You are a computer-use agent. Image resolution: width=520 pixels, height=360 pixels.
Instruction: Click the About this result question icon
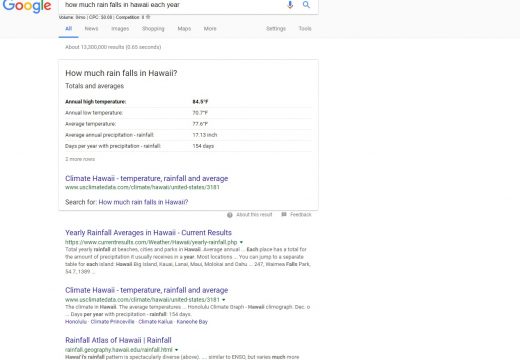coord(230,215)
